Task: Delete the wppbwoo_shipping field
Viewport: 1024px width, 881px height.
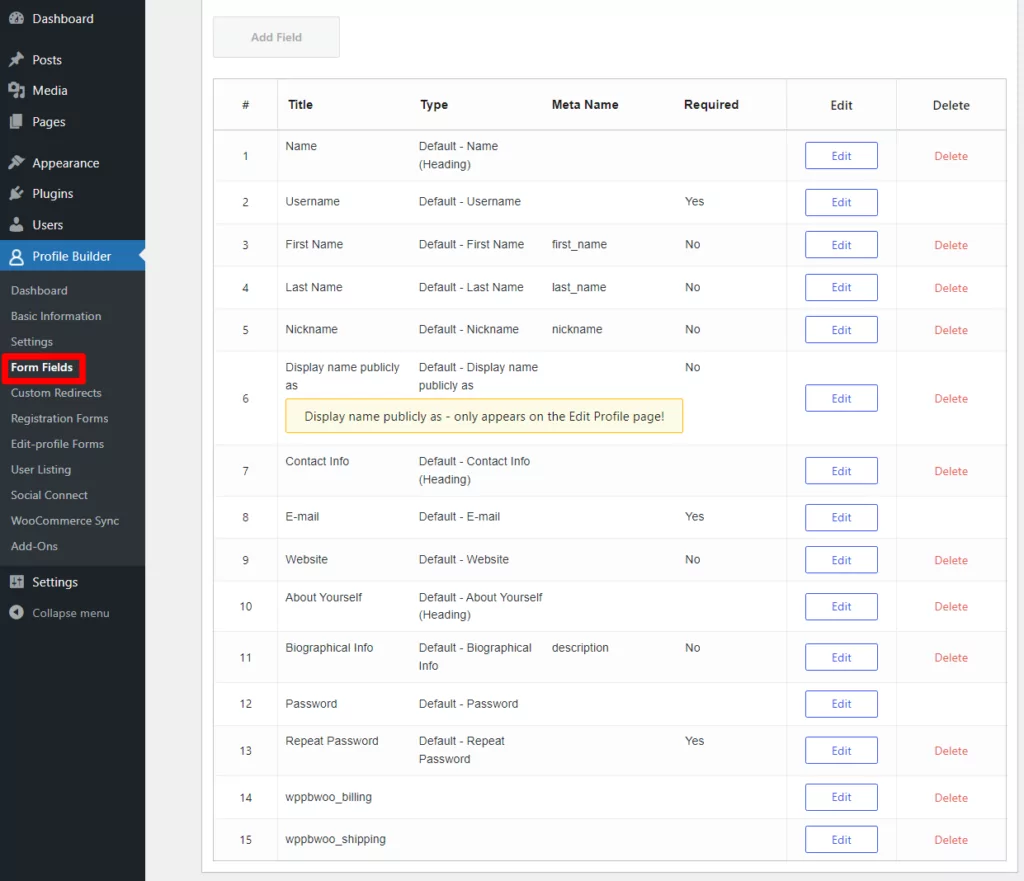Action: [951, 839]
